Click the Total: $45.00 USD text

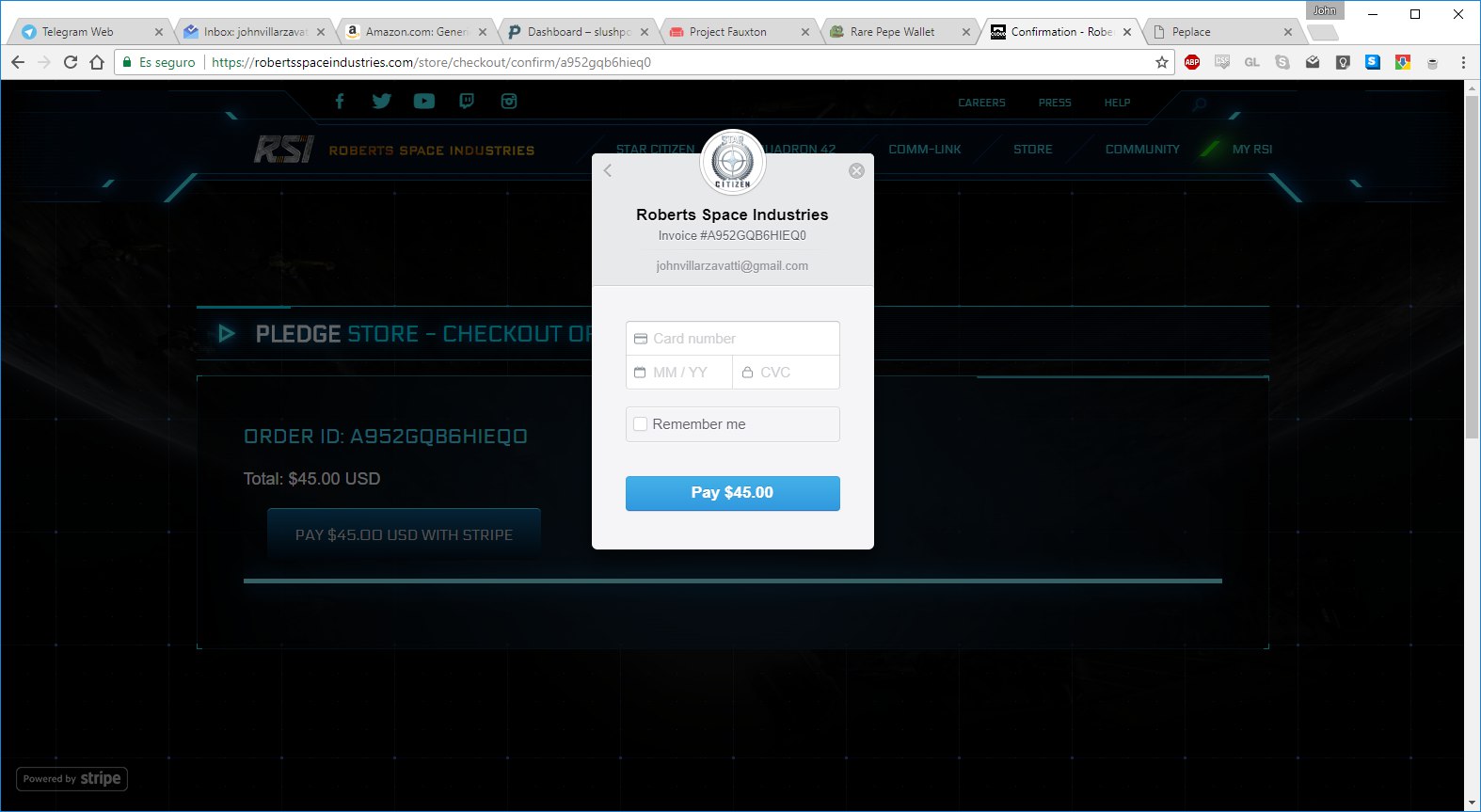click(311, 479)
